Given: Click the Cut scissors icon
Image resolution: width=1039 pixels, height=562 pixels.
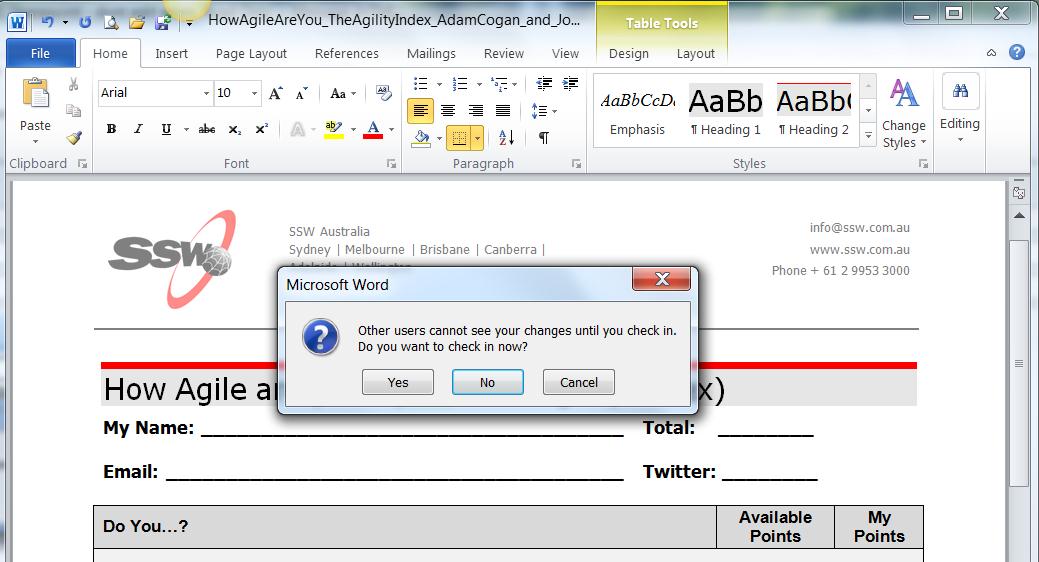Looking at the screenshot, I should coord(73,85).
